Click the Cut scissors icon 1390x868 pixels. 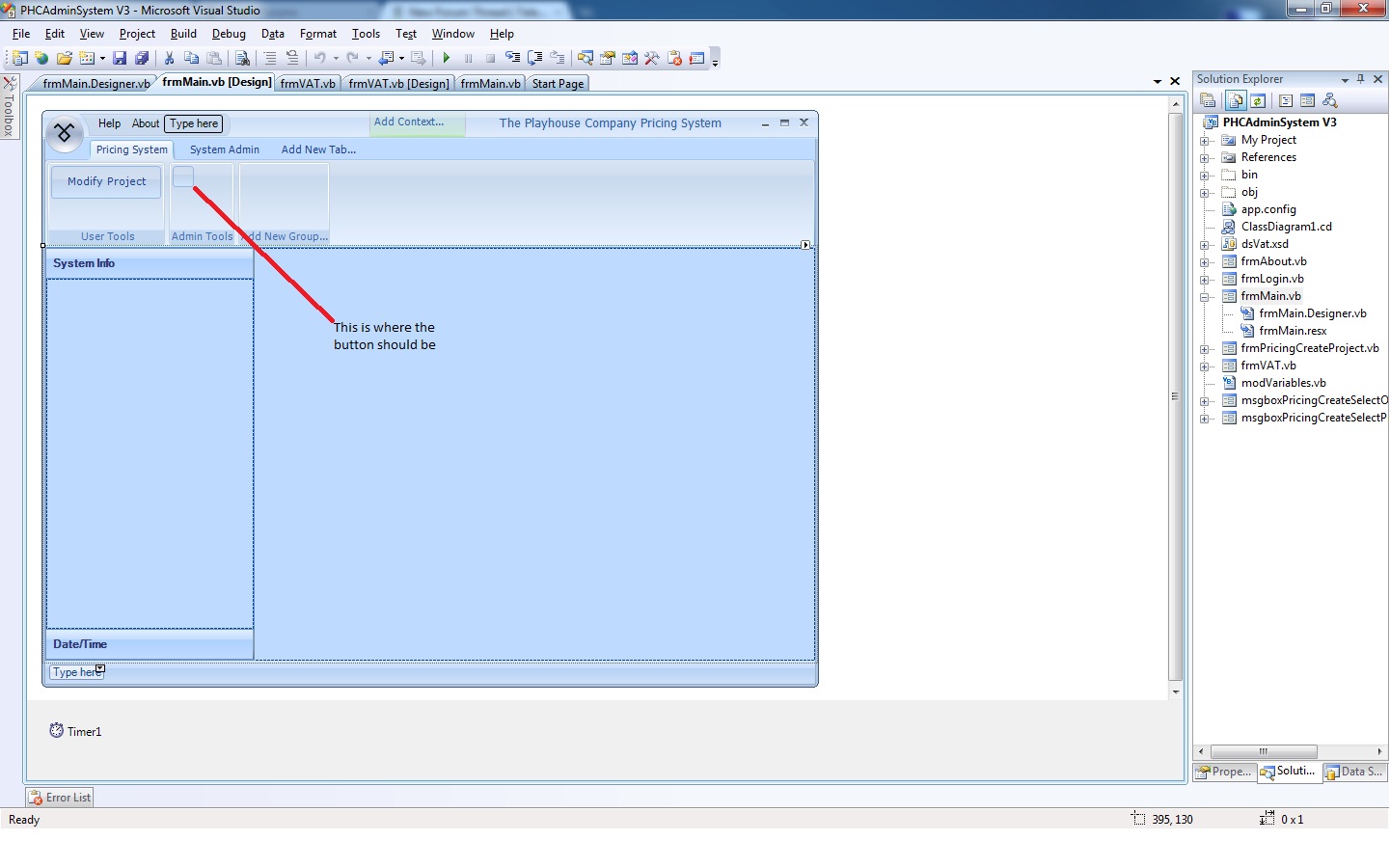click(169, 58)
